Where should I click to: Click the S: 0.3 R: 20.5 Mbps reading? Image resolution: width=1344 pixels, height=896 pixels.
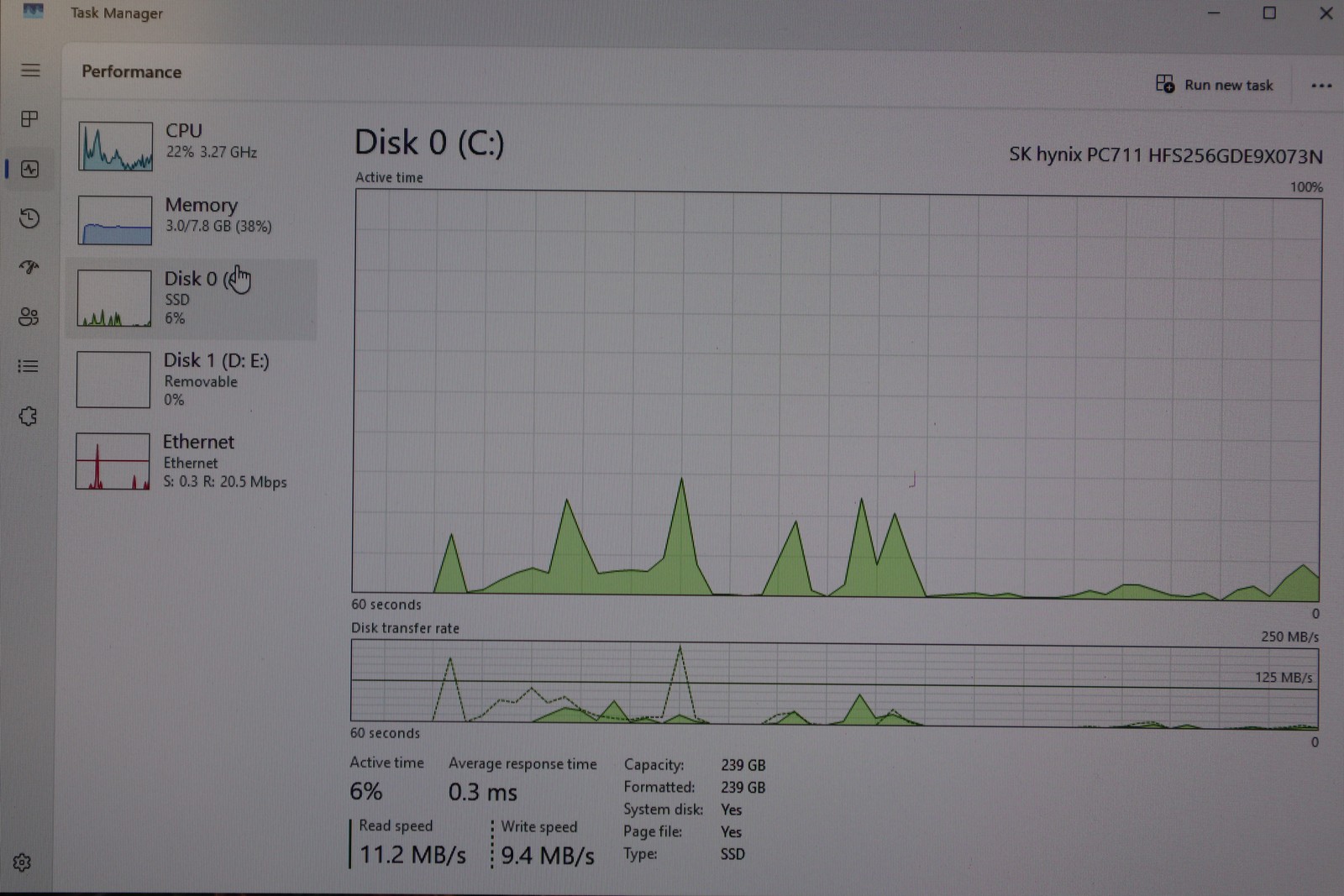(x=225, y=482)
